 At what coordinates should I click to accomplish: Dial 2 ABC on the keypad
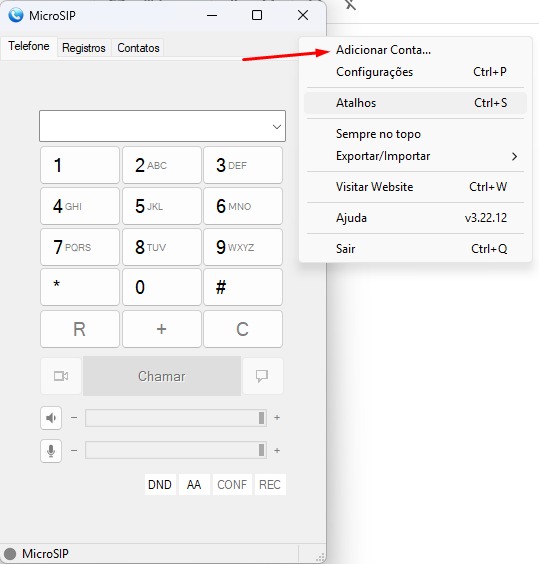pos(162,165)
